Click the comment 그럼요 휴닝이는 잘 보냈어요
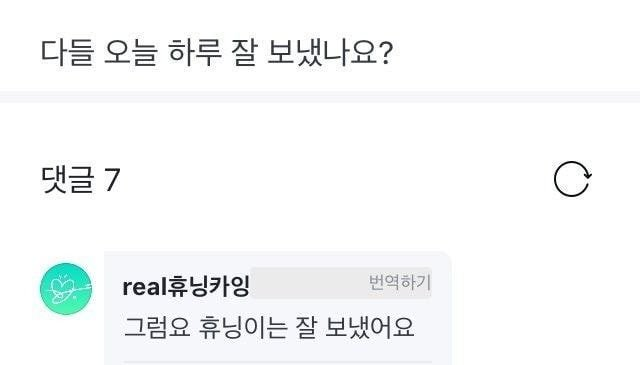The height and width of the screenshot is (365, 640). point(269,327)
